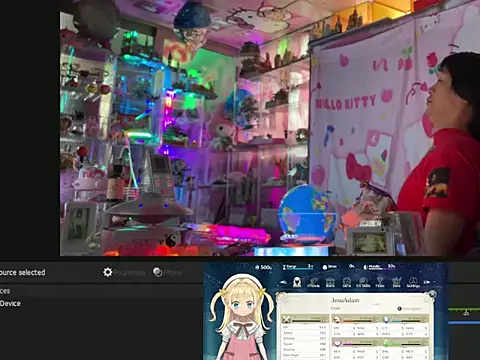This screenshot has width=480, height=360.
Task: Click the green-bar attribute header icon
Action: click(386, 343)
